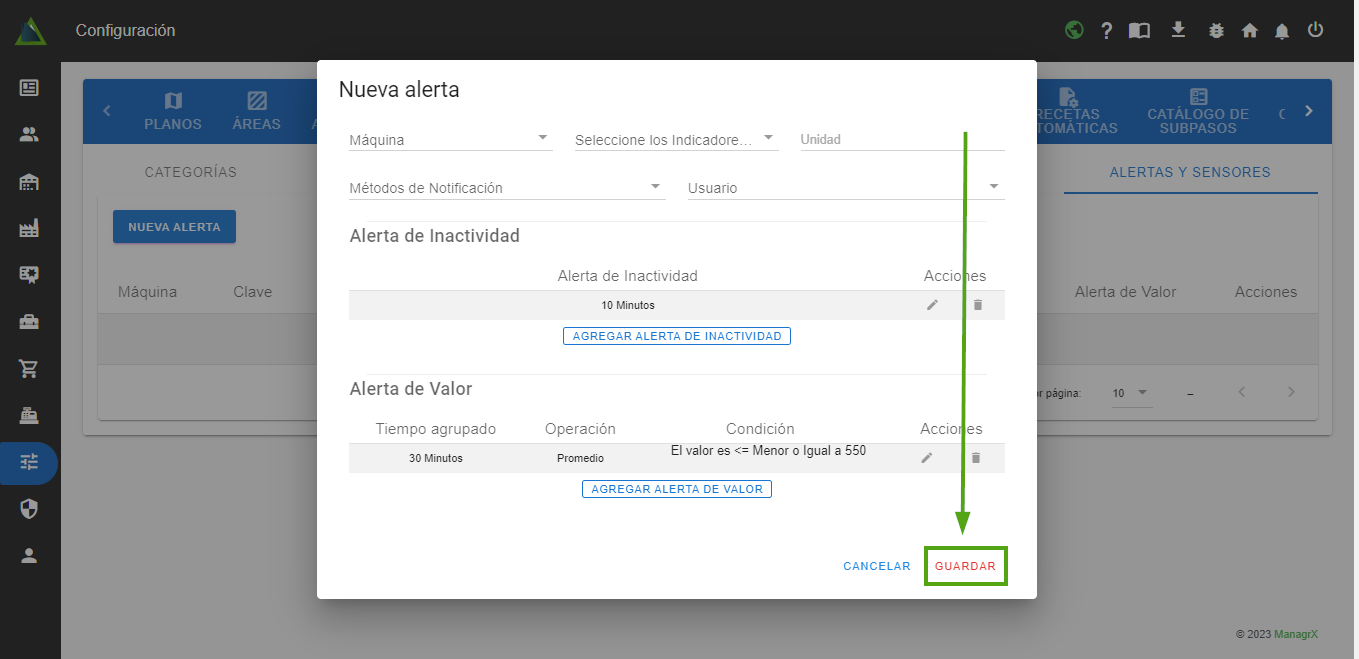This screenshot has height=659, width=1359.
Task: Click the download icon in header
Action: [x=1178, y=30]
